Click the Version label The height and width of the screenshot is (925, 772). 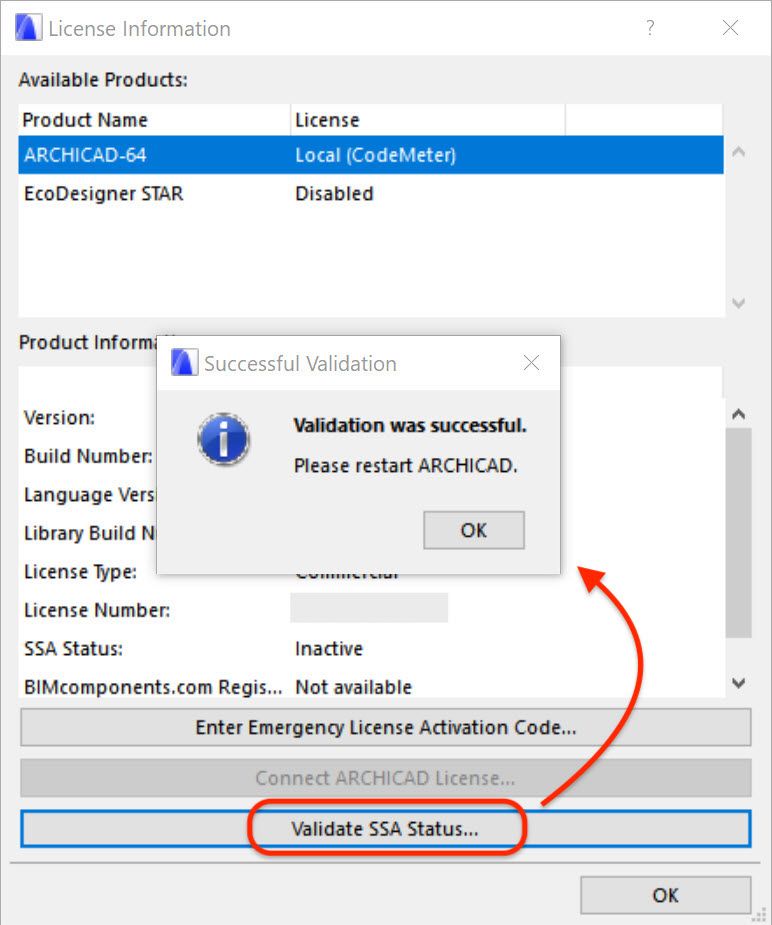[x=59, y=418]
